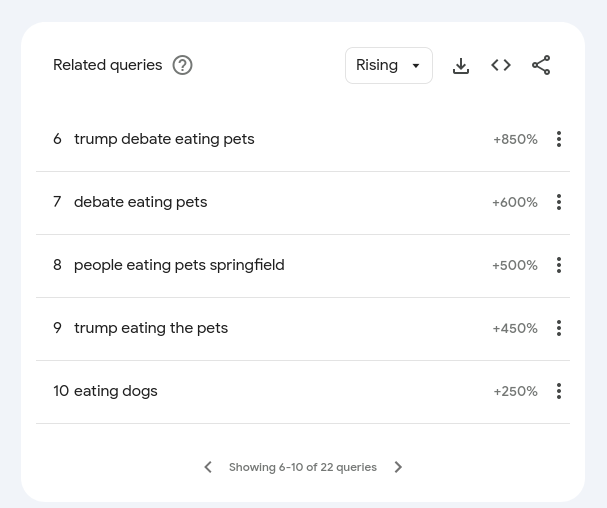The image size is (607, 508).
Task: Expand the Rising dropdown
Action: coord(389,65)
